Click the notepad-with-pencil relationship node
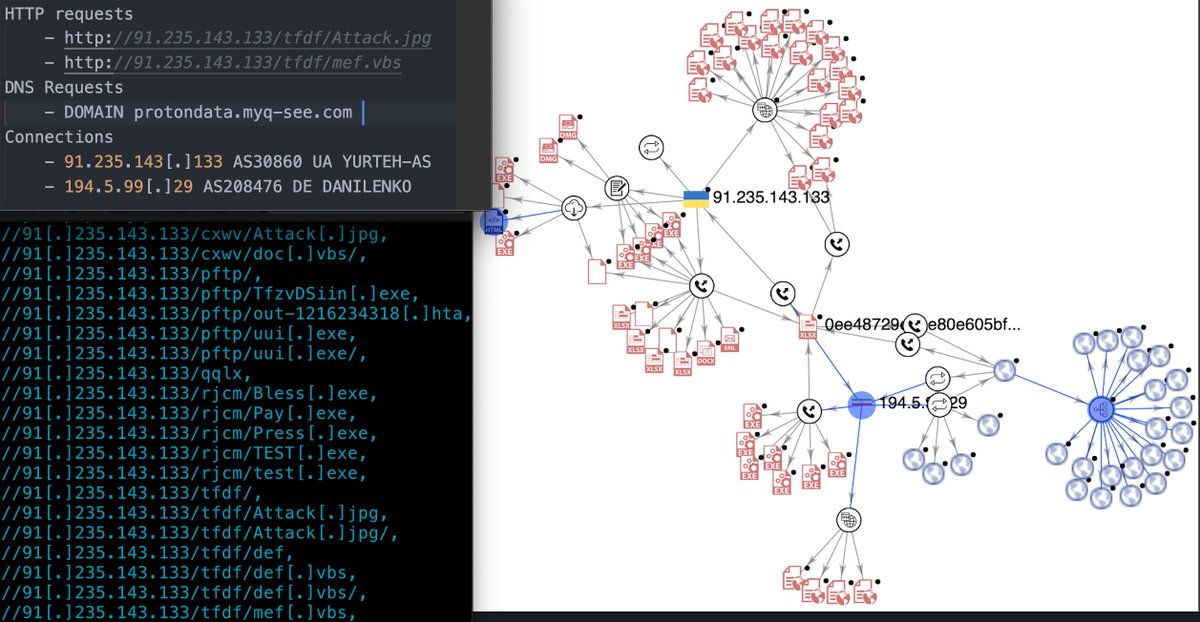 point(617,187)
